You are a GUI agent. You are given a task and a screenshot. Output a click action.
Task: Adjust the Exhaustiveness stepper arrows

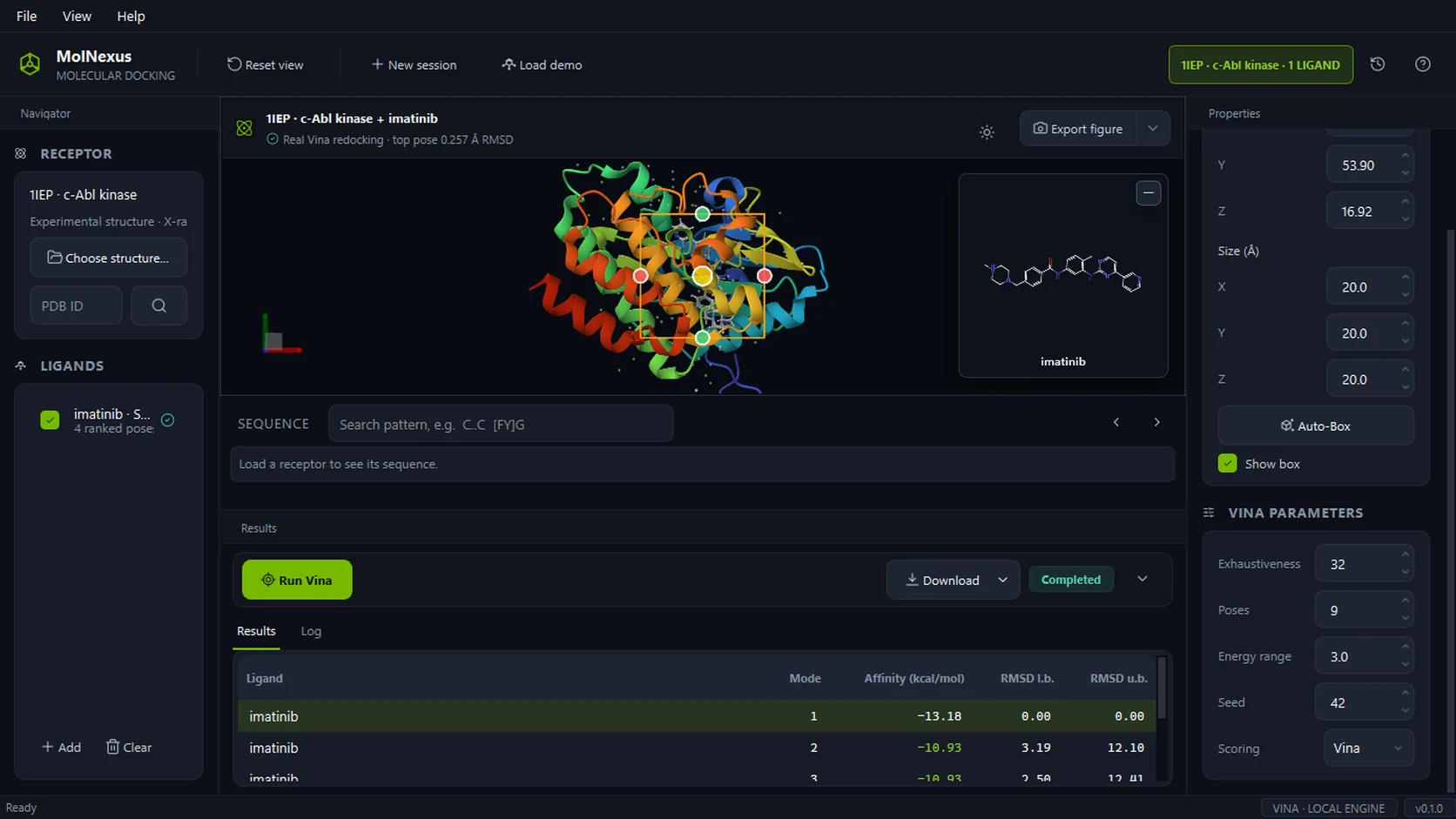click(x=1405, y=563)
